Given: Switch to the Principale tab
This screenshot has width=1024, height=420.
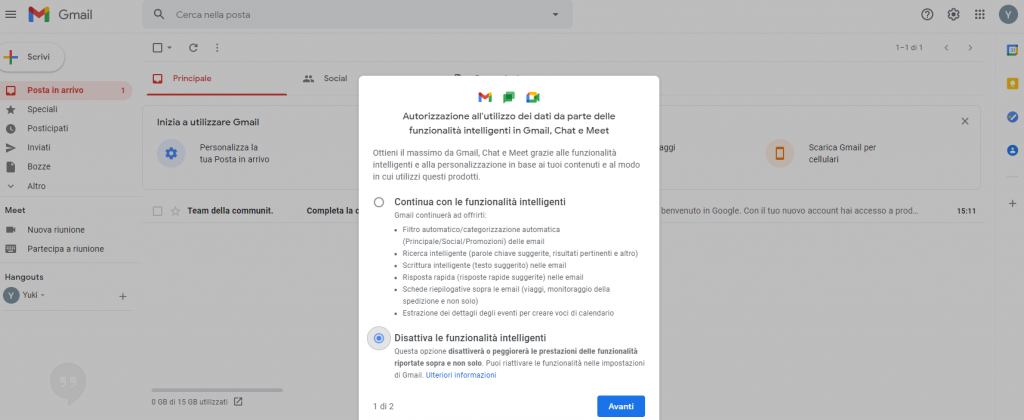Looking at the screenshot, I should pos(215,78).
